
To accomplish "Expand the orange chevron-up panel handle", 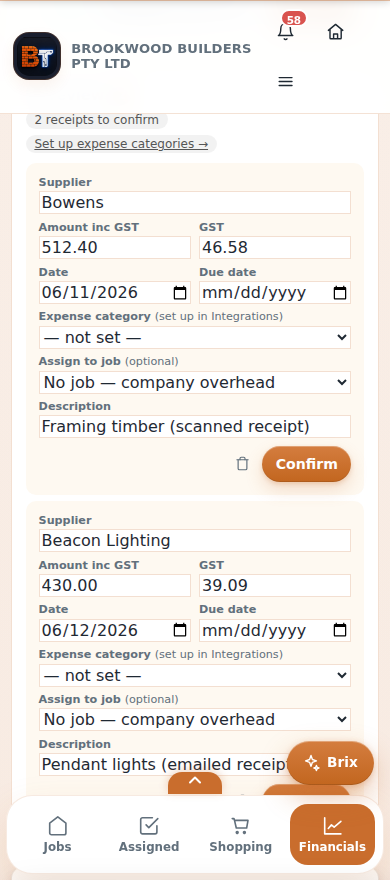I will [195, 782].
